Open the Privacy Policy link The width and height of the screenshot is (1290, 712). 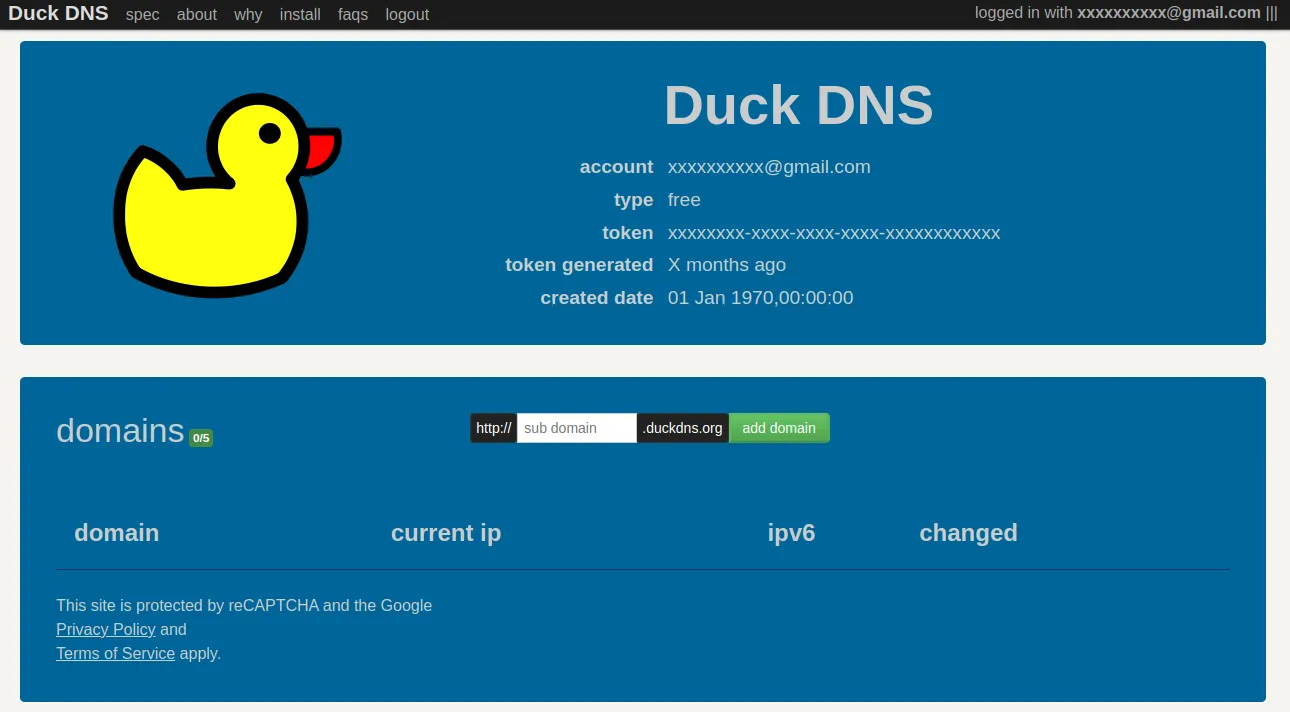click(106, 629)
